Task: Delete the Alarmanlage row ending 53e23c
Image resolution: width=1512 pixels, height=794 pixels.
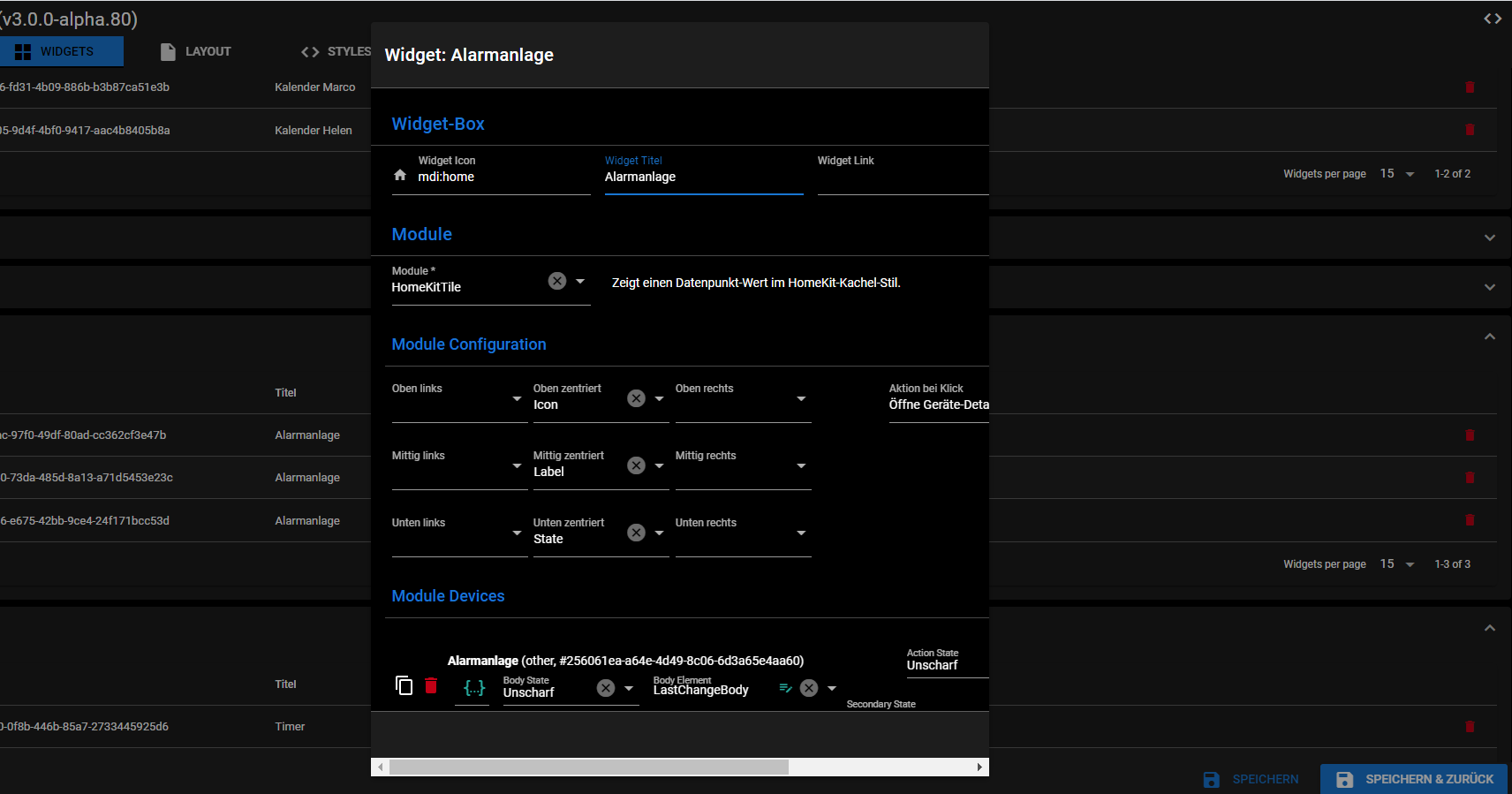Action: coord(1470,478)
